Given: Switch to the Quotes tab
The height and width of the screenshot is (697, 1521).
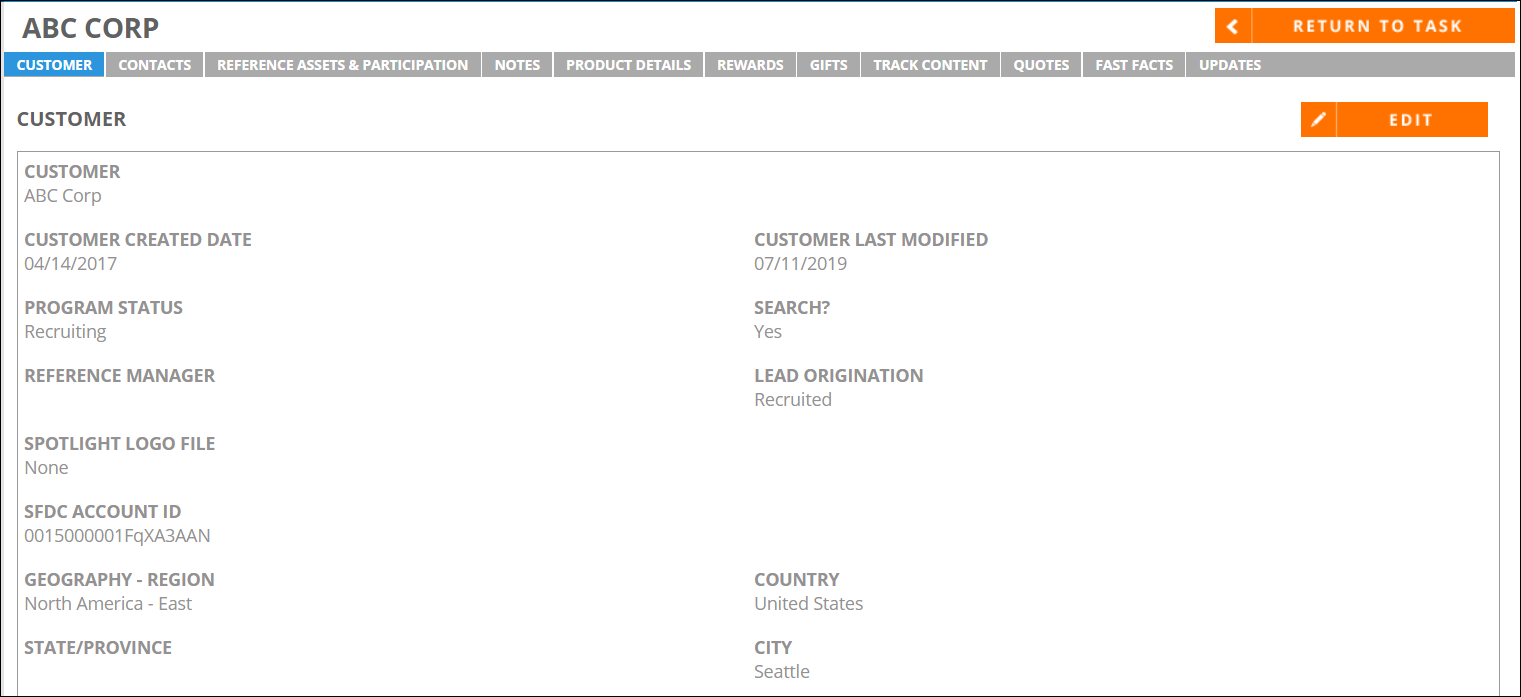Looking at the screenshot, I should 1042,65.
